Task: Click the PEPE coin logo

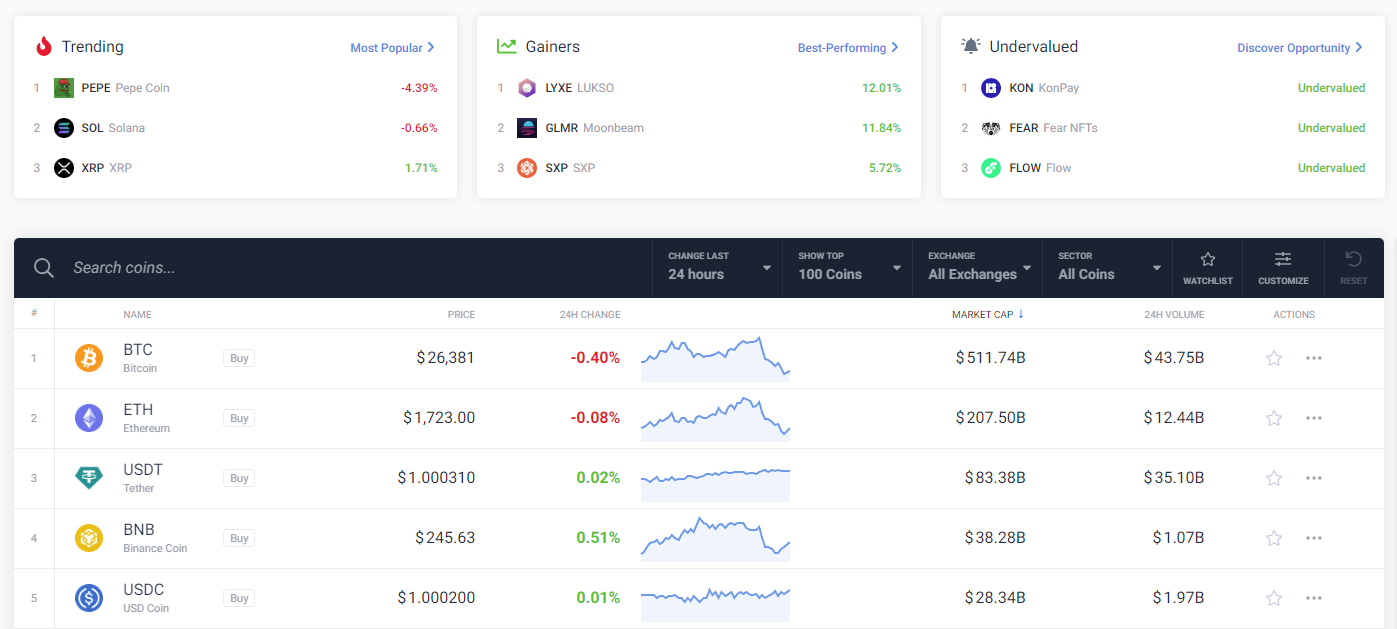Action: coord(64,88)
